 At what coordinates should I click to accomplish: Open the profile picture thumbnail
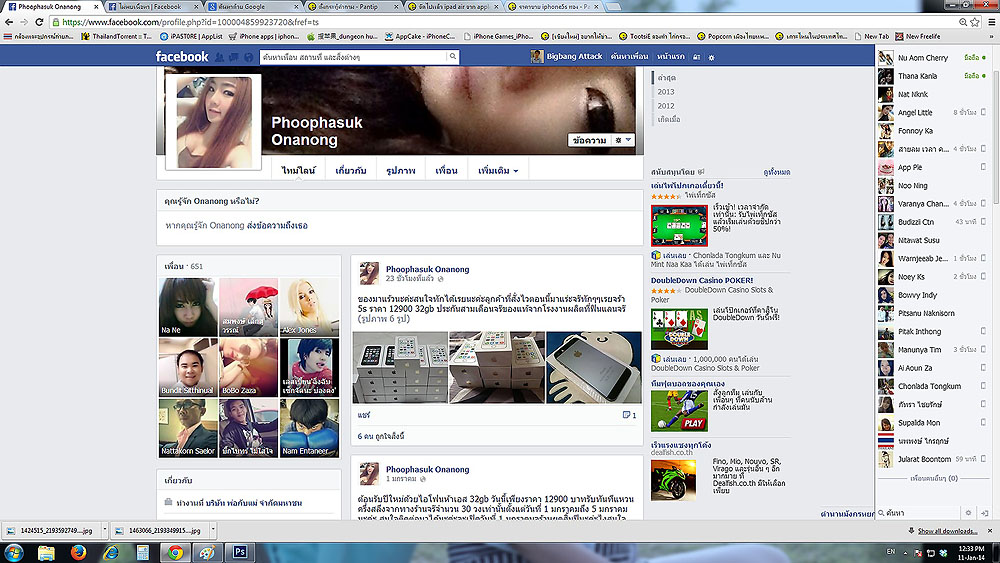(x=214, y=122)
